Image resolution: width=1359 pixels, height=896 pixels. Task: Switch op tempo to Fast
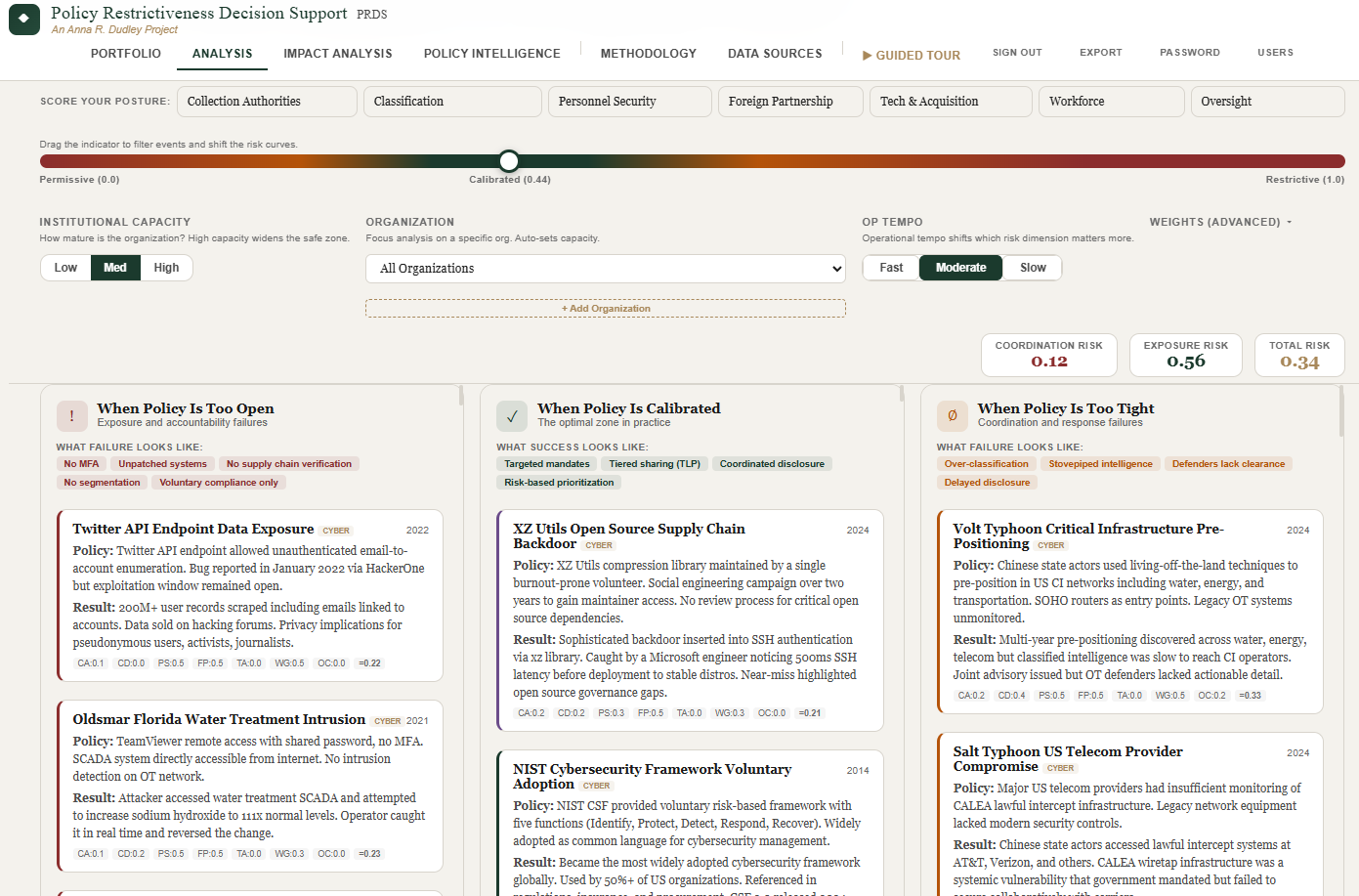(x=890, y=267)
